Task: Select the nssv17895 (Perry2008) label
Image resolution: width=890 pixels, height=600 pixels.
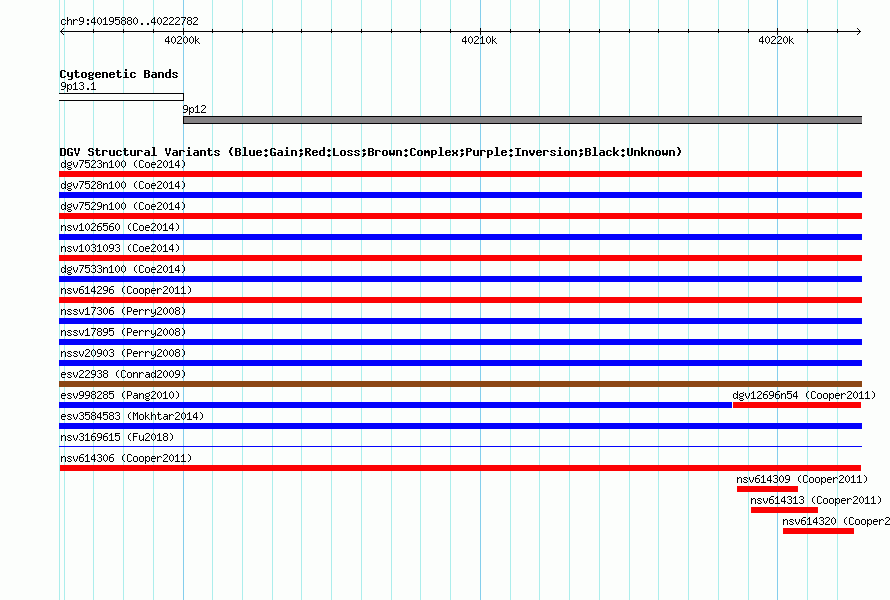Action: click(x=123, y=333)
